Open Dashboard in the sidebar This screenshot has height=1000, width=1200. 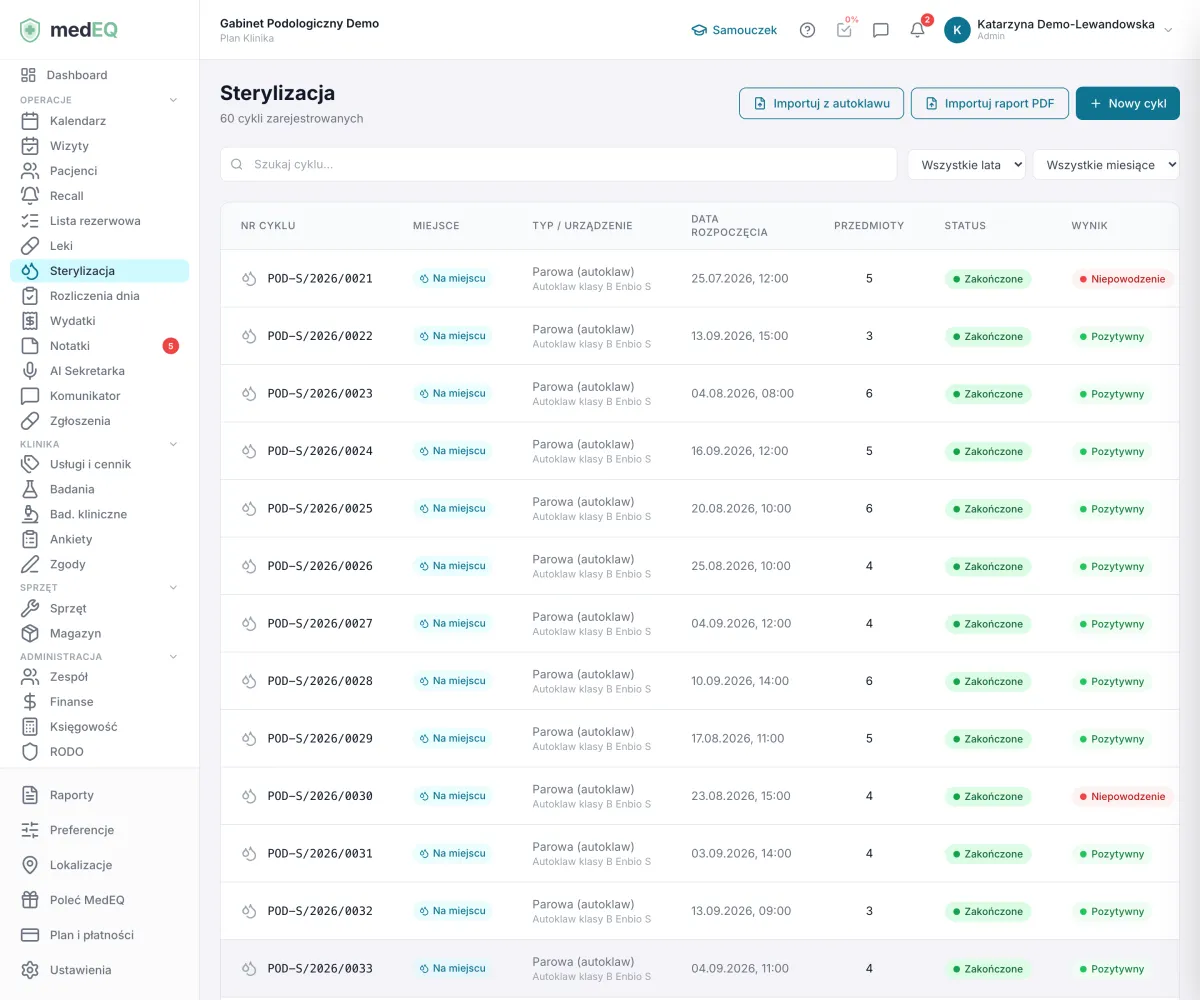[x=100, y=75]
